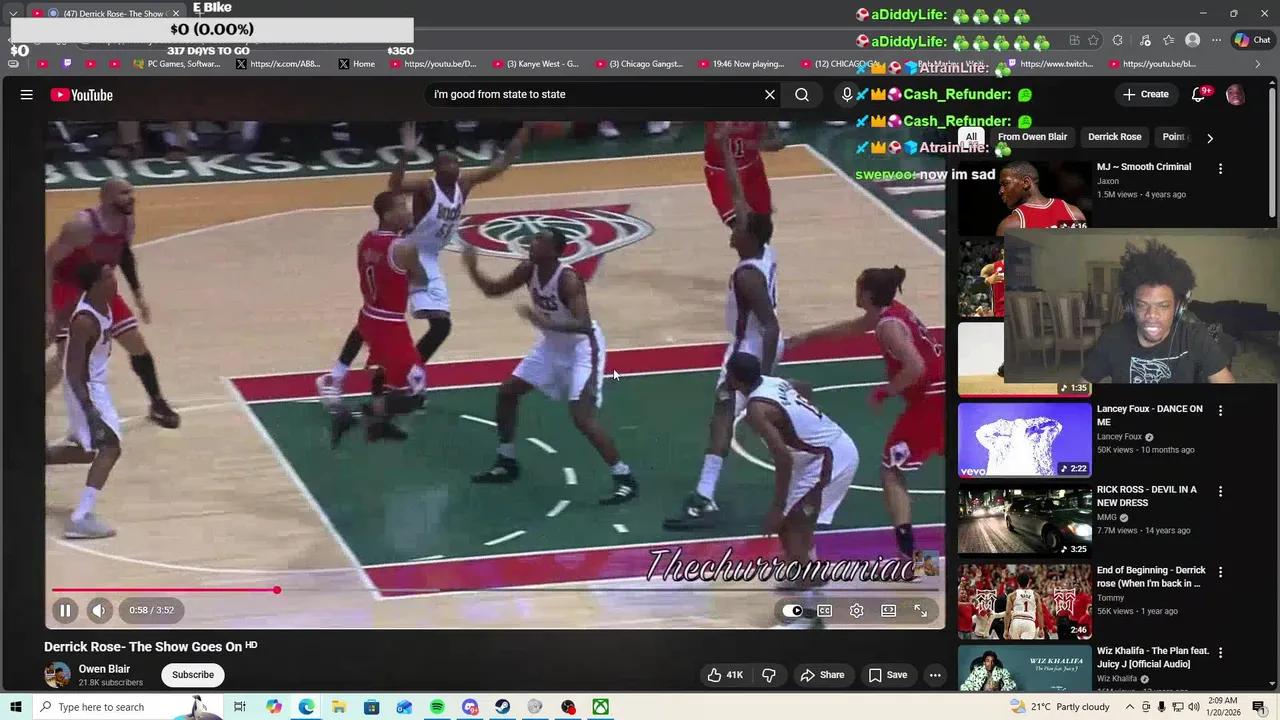Select the From Owen Blair chip
This screenshot has width=1280, height=720.
[1032, 137]
